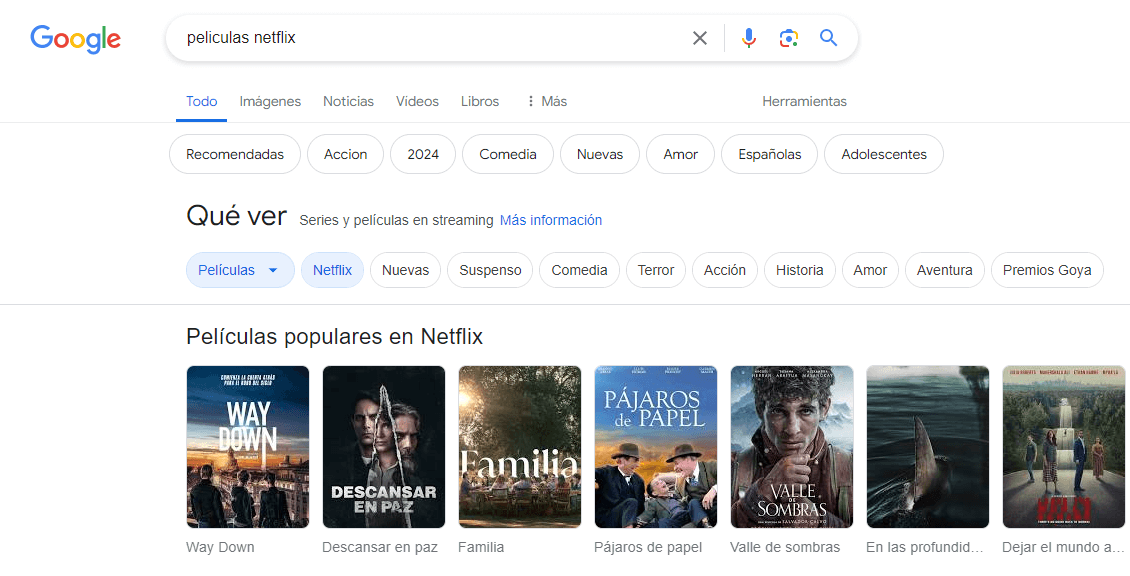Open the Pájaros de papel poster
This screenshot has height=576, width=1130.
[656, 447]
